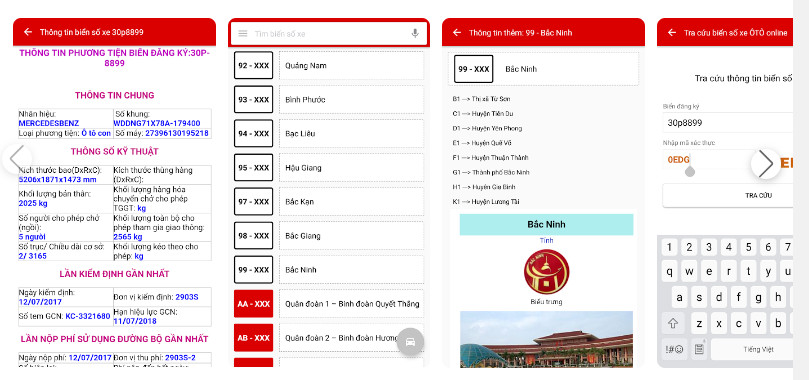809x380 pixels.
Task: Click dimensions value 5206x1871x1473 mm
Action: [57, 180]
